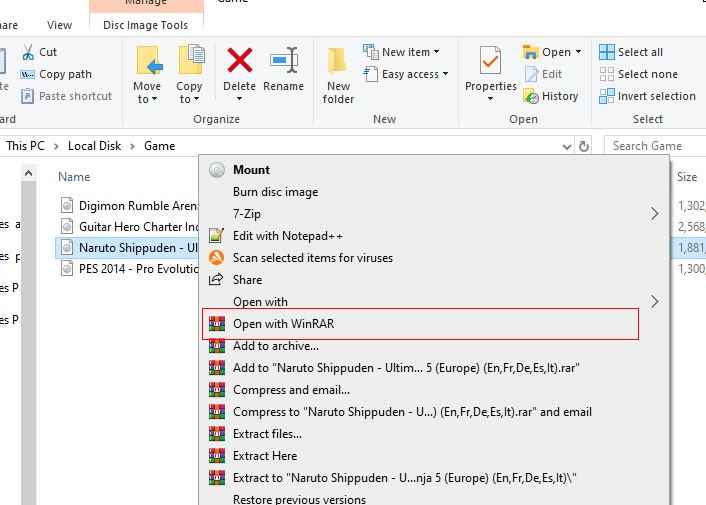Viewport: 706px width, 505px height.
Task: Click WinRAR icon next to Add to archive
Action: 217,346
